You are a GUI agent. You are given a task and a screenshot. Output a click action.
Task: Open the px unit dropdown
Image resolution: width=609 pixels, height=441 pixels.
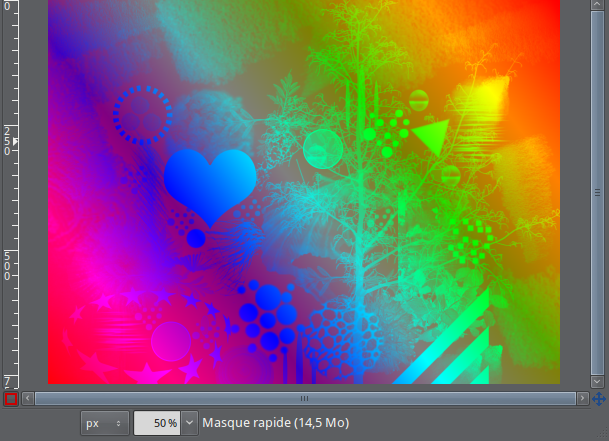pos(104,423)
